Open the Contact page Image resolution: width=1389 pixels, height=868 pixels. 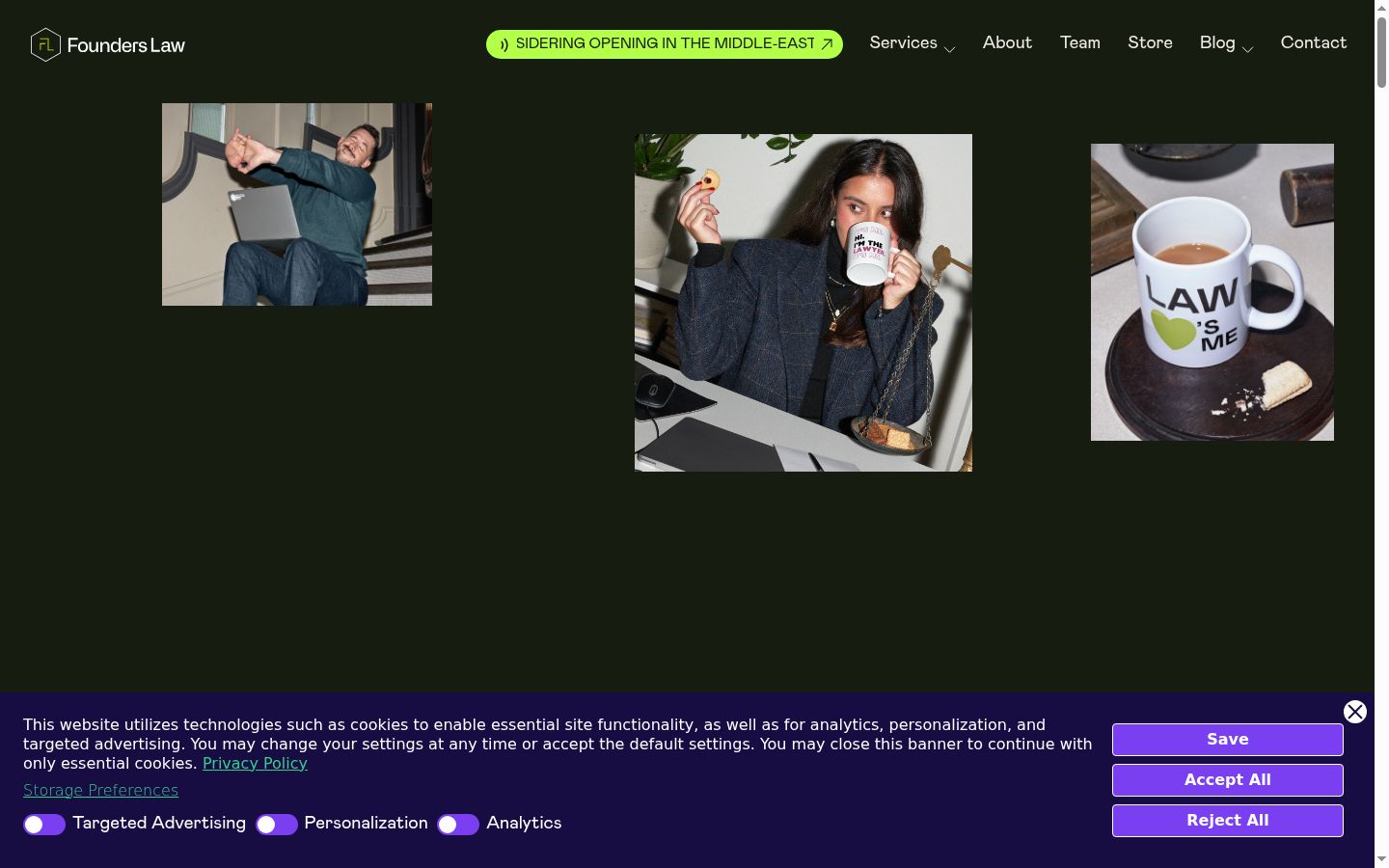coord(1313,42)
